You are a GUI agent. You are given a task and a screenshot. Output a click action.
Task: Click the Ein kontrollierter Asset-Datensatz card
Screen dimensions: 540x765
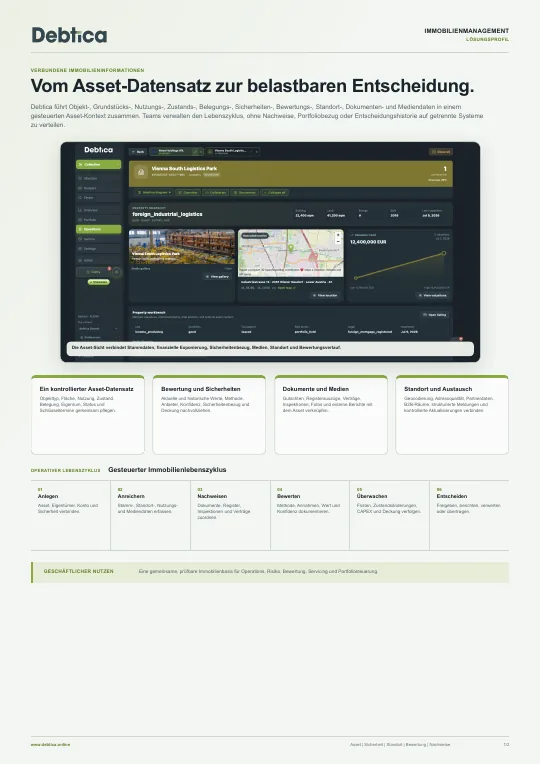88,415
